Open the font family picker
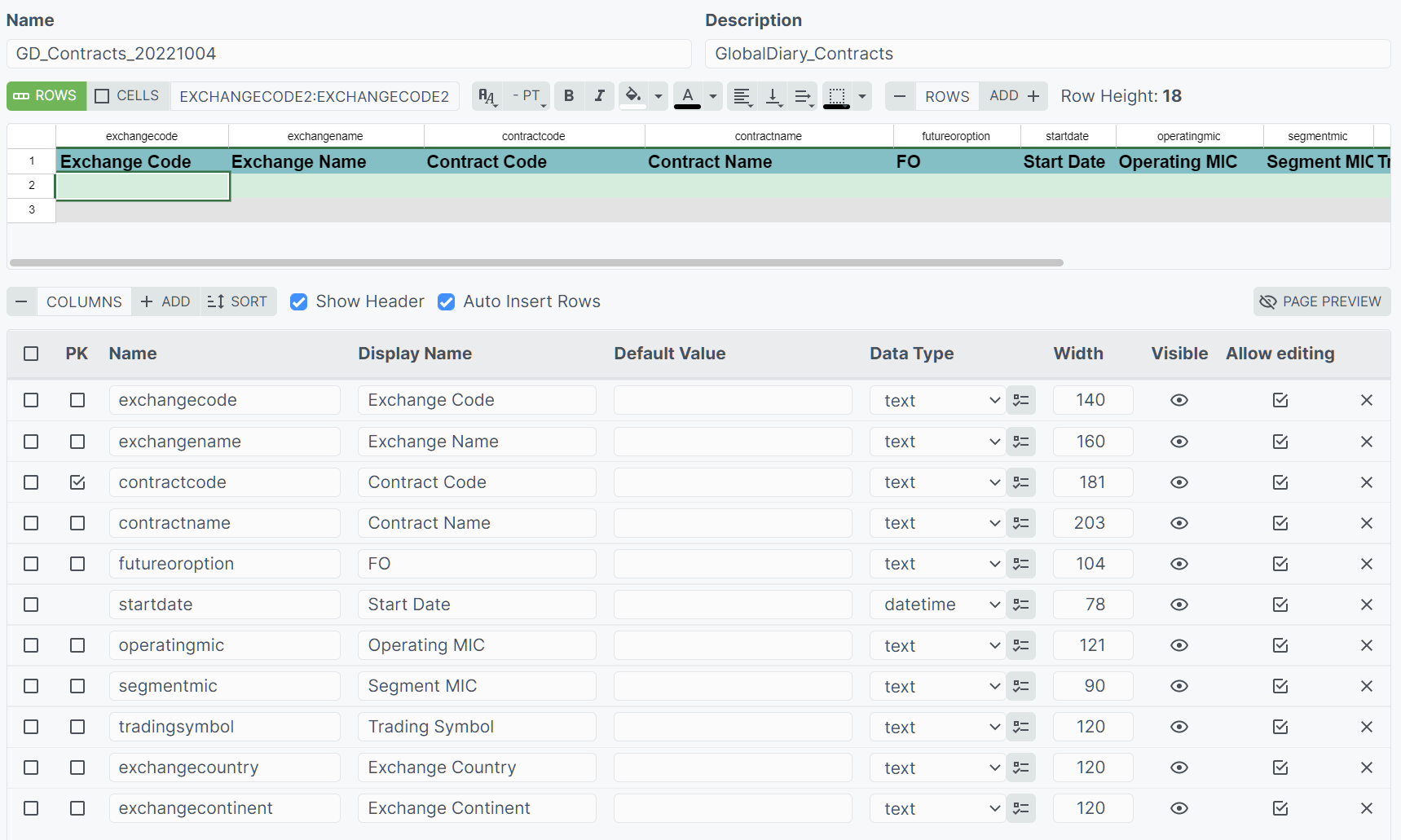The image size is (1401, 840). click(487, 96)
